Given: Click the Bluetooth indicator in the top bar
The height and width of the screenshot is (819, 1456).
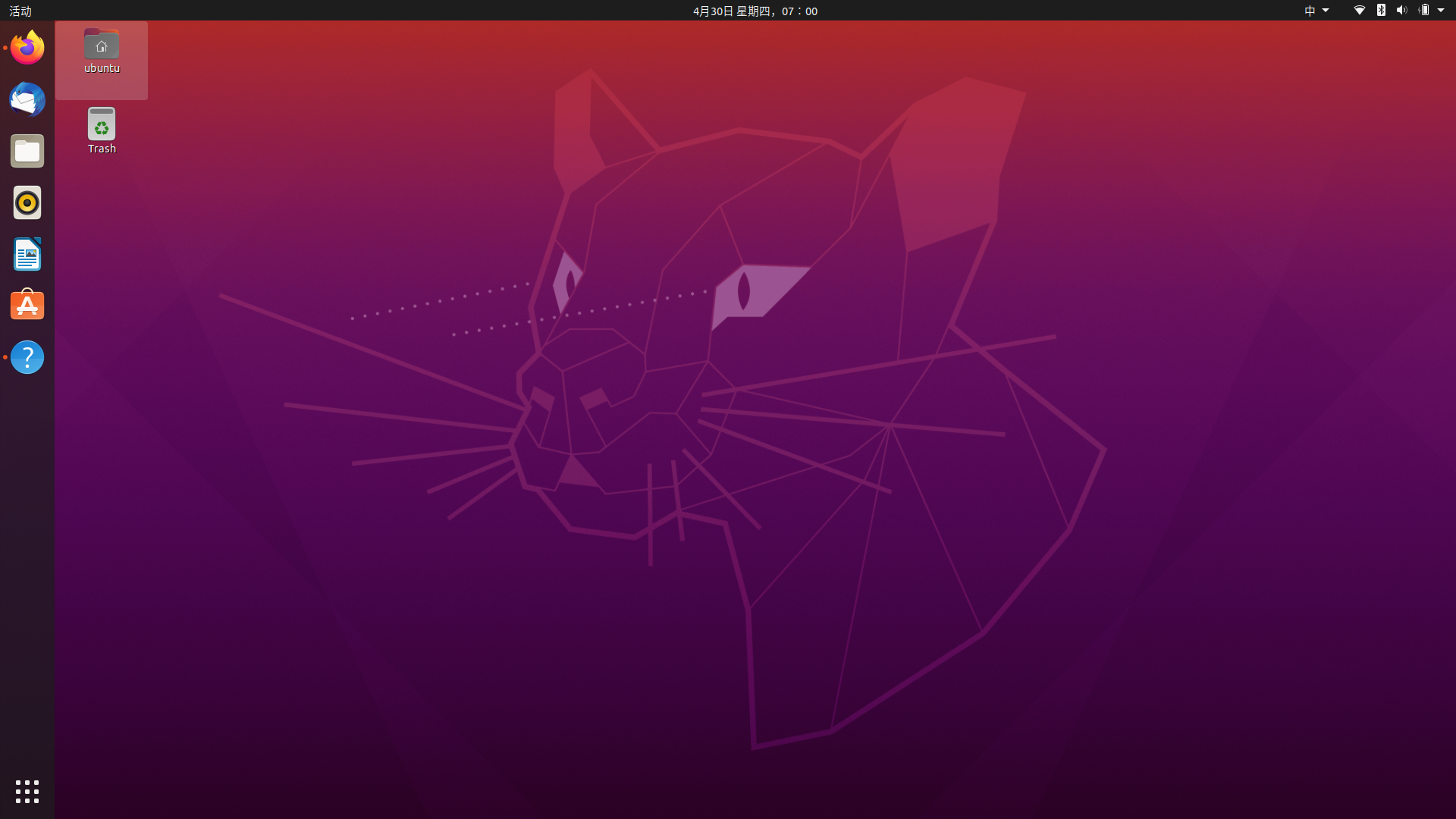Looking at the screenshot, I should coord(1382,11).
